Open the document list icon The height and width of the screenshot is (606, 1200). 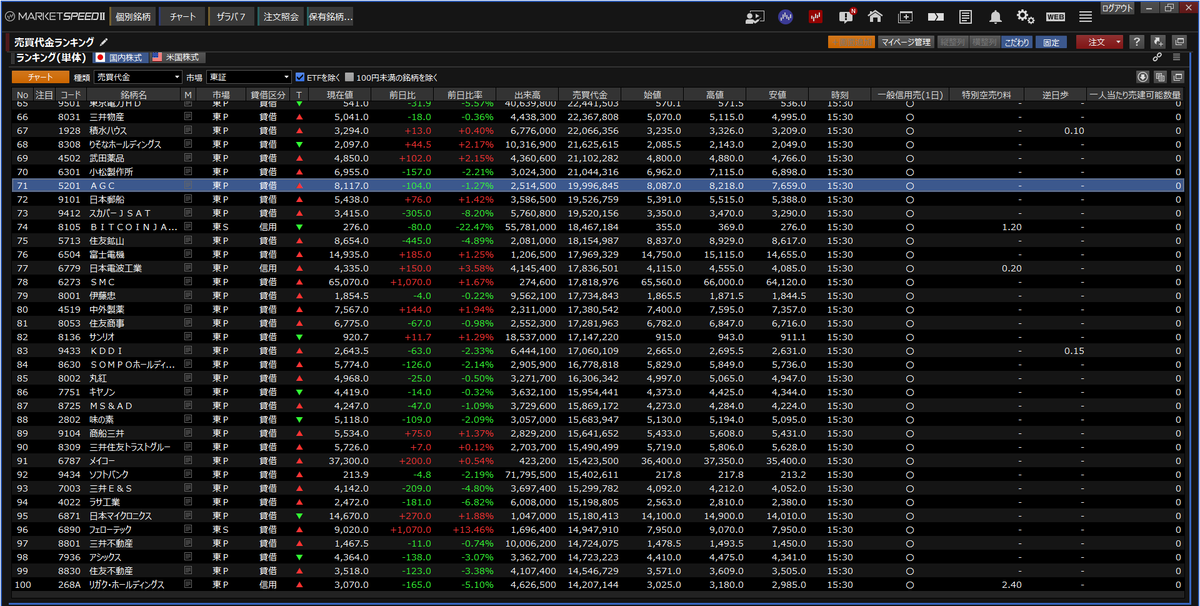[966, 17]
